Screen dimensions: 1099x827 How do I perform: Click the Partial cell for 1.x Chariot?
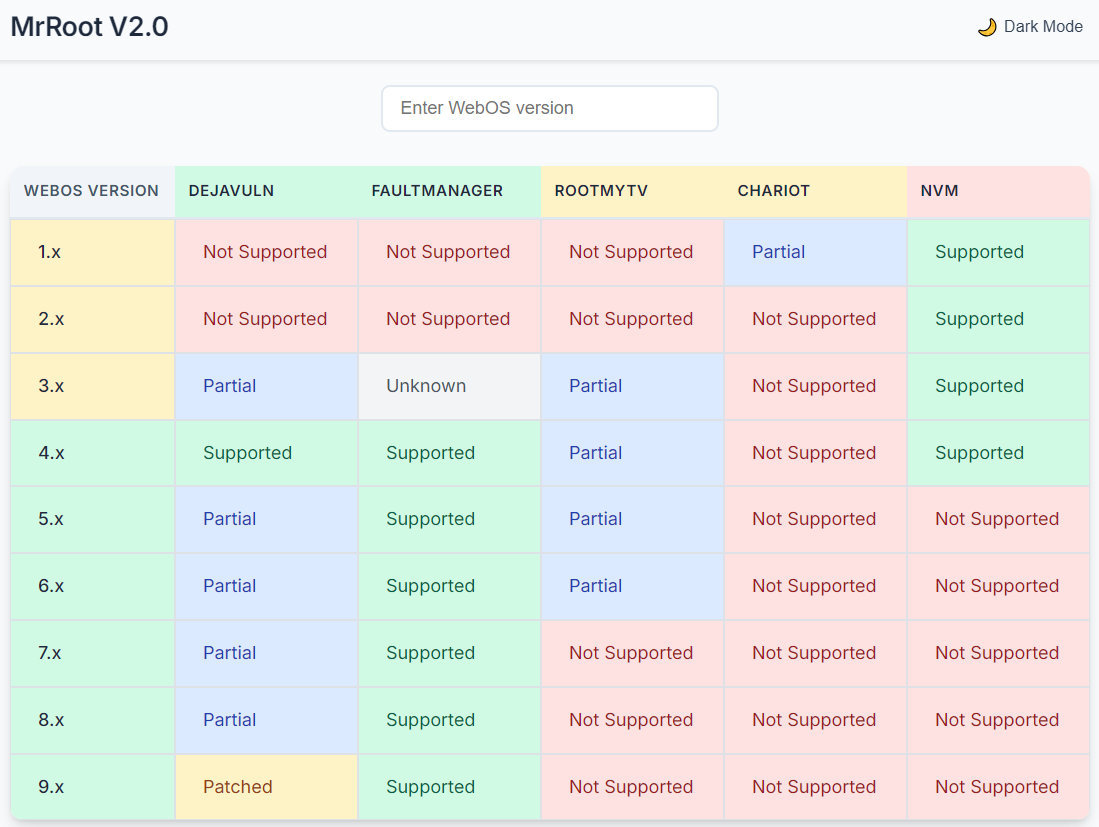click(778, 252)
